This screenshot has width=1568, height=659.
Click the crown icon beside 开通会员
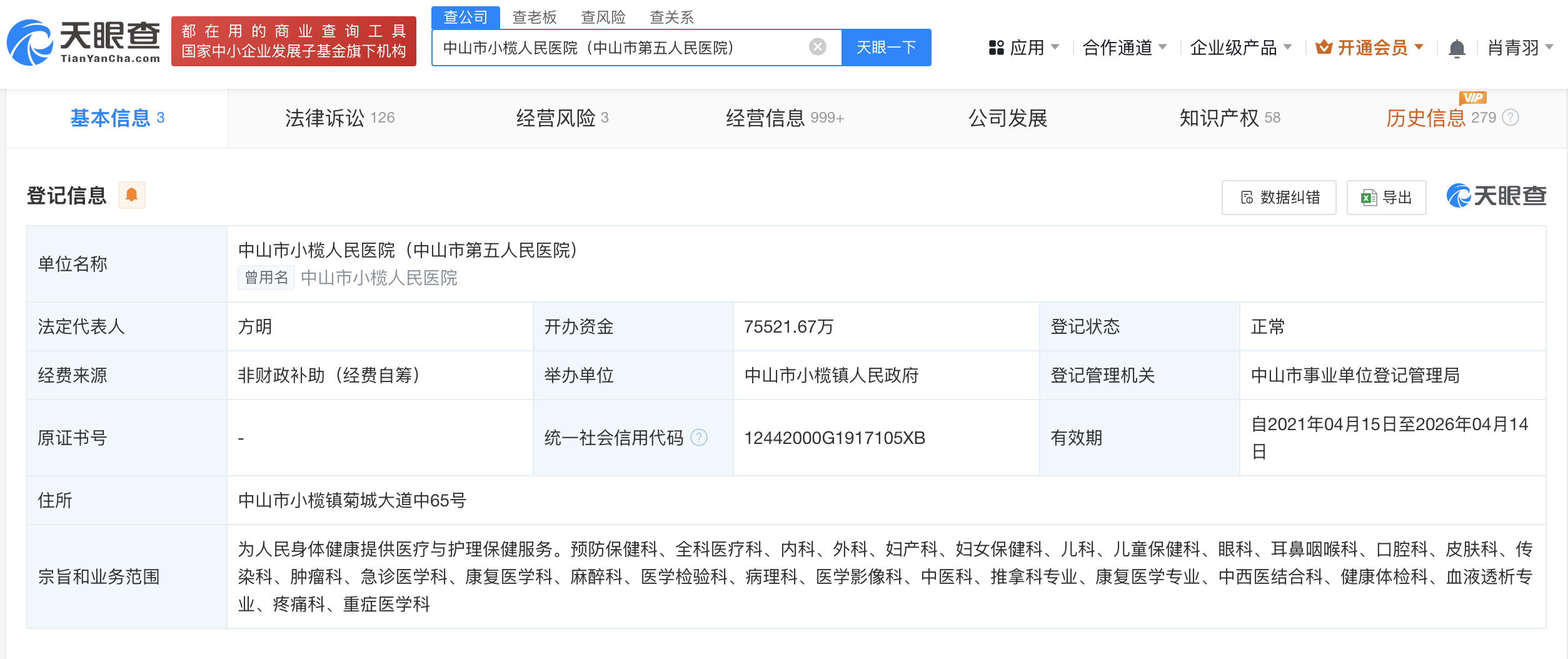click(1324, 47)
